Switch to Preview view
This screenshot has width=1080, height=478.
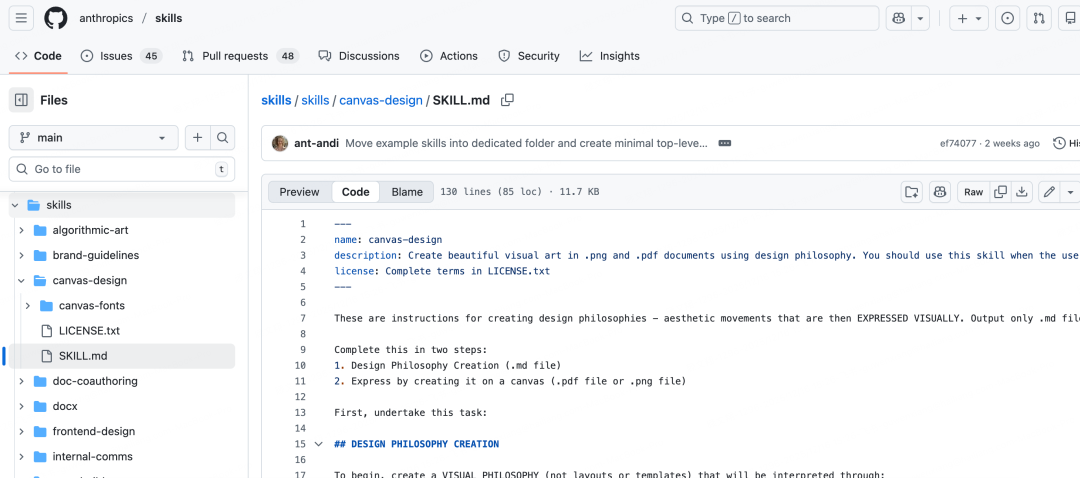click(300, 192)
